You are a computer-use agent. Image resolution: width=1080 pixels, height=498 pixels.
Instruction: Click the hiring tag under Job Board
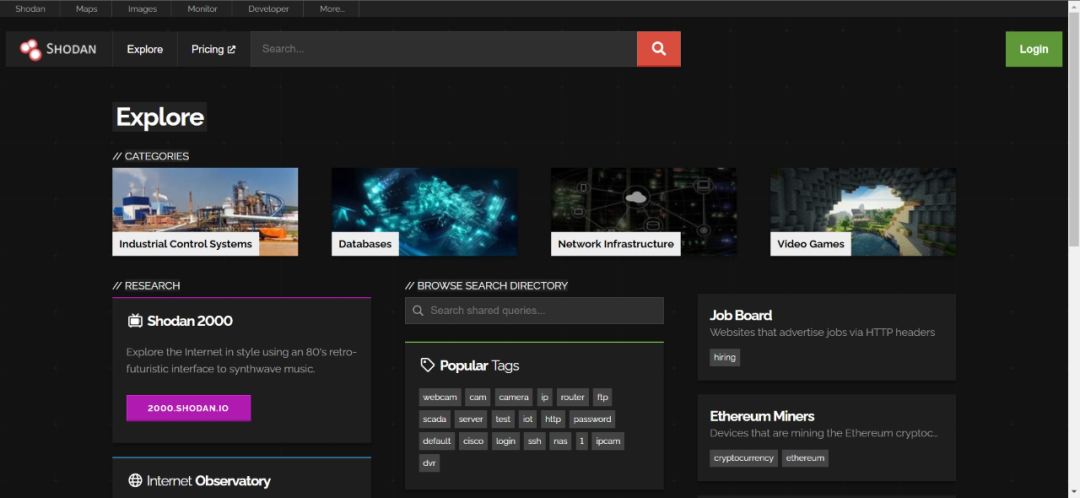[x=725, y=357]
